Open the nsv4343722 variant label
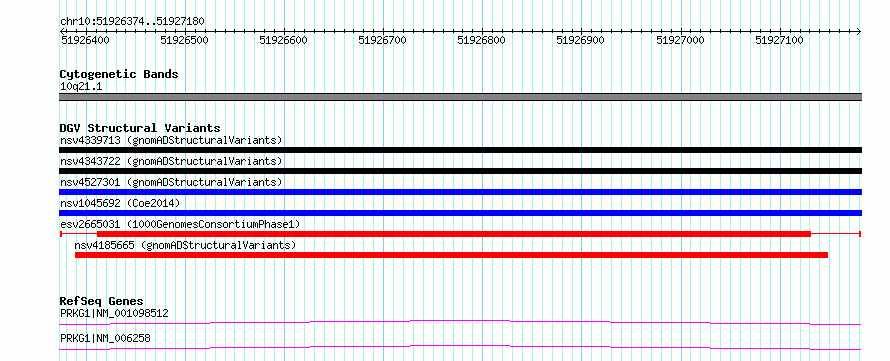This screenshot has width=890, height=361. (171, 161)
